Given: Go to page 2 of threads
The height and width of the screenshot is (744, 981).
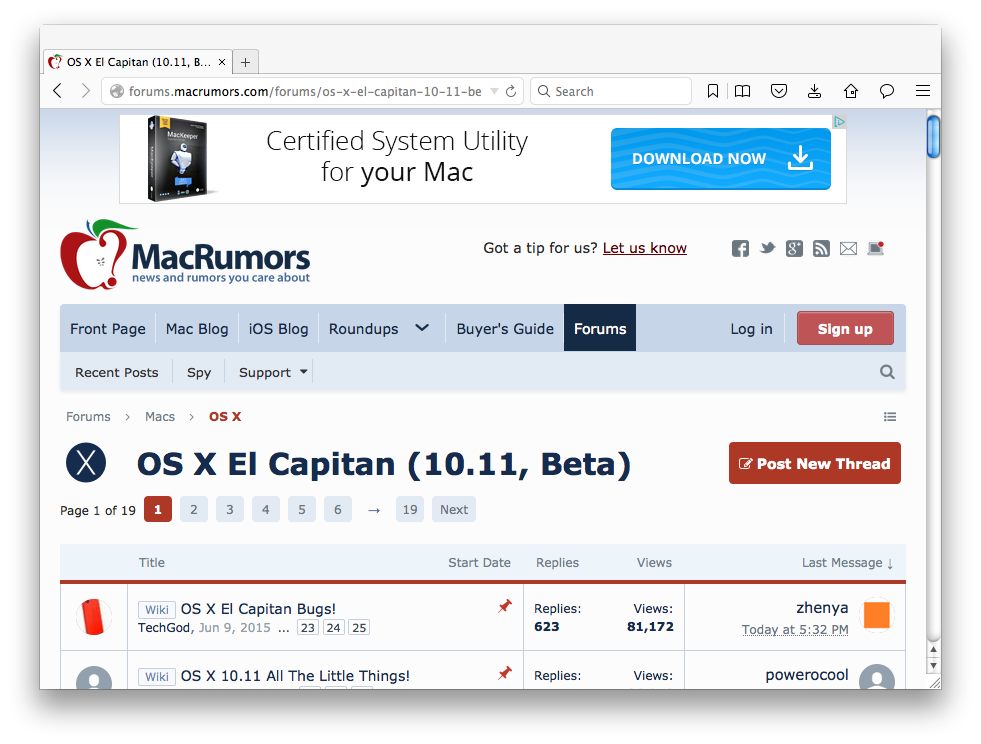Looking at the screenshot, I should click(x=194, y=509).
